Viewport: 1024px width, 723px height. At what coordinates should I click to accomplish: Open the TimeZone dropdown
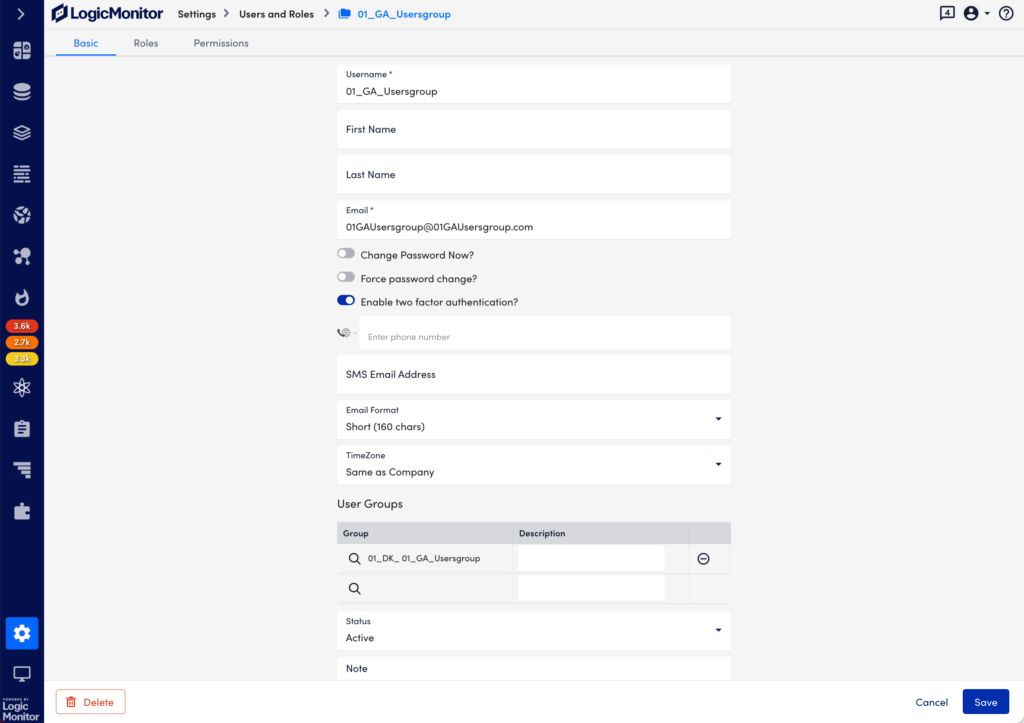pos(717,464)
